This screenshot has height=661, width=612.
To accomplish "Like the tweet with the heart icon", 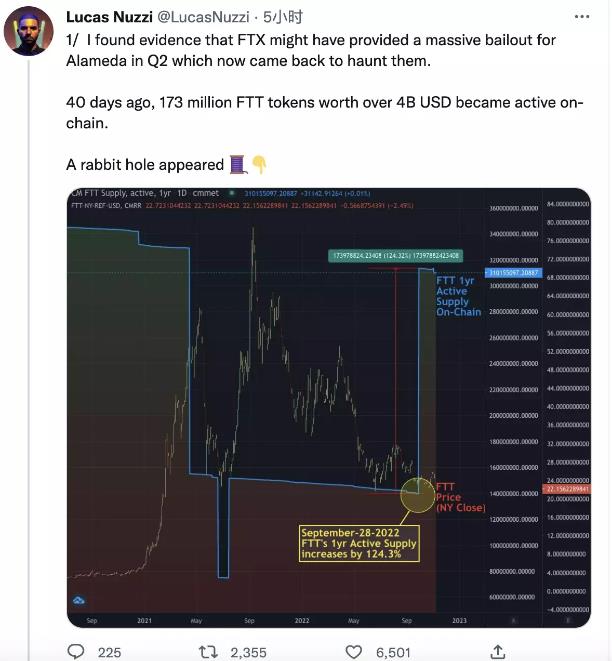I will click(x=354, y=652).
